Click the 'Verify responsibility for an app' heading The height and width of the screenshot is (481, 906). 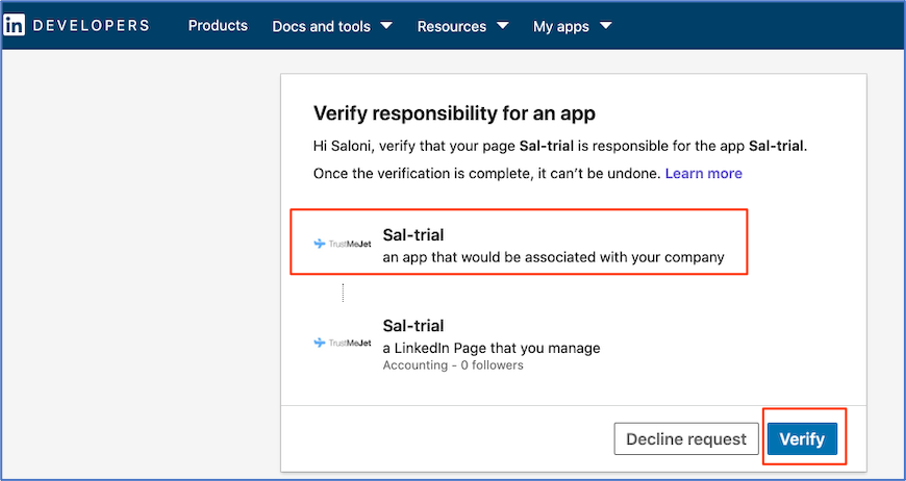(x=454, y=113)
